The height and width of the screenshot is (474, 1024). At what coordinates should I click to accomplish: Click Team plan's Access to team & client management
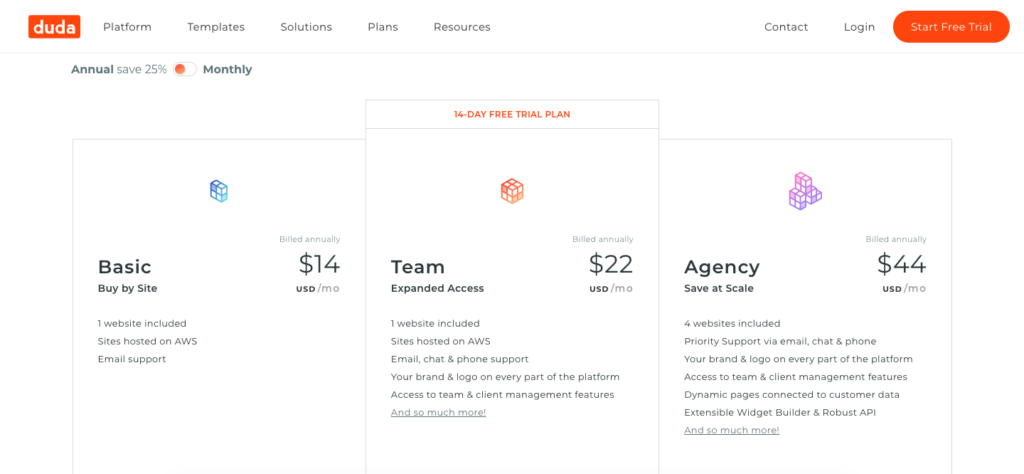click(502, 395)
